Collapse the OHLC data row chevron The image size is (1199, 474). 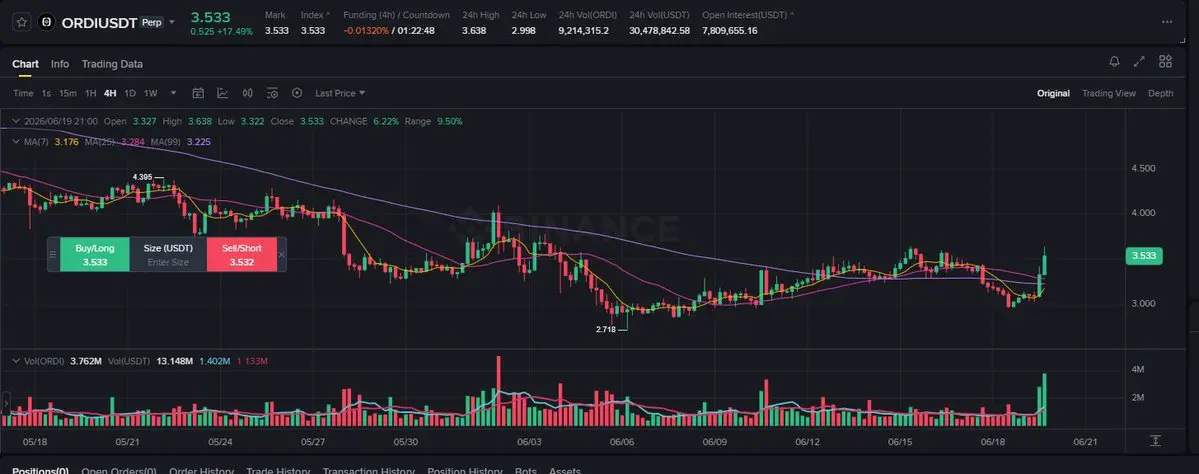pyautogui.click(x=16, y=122)
